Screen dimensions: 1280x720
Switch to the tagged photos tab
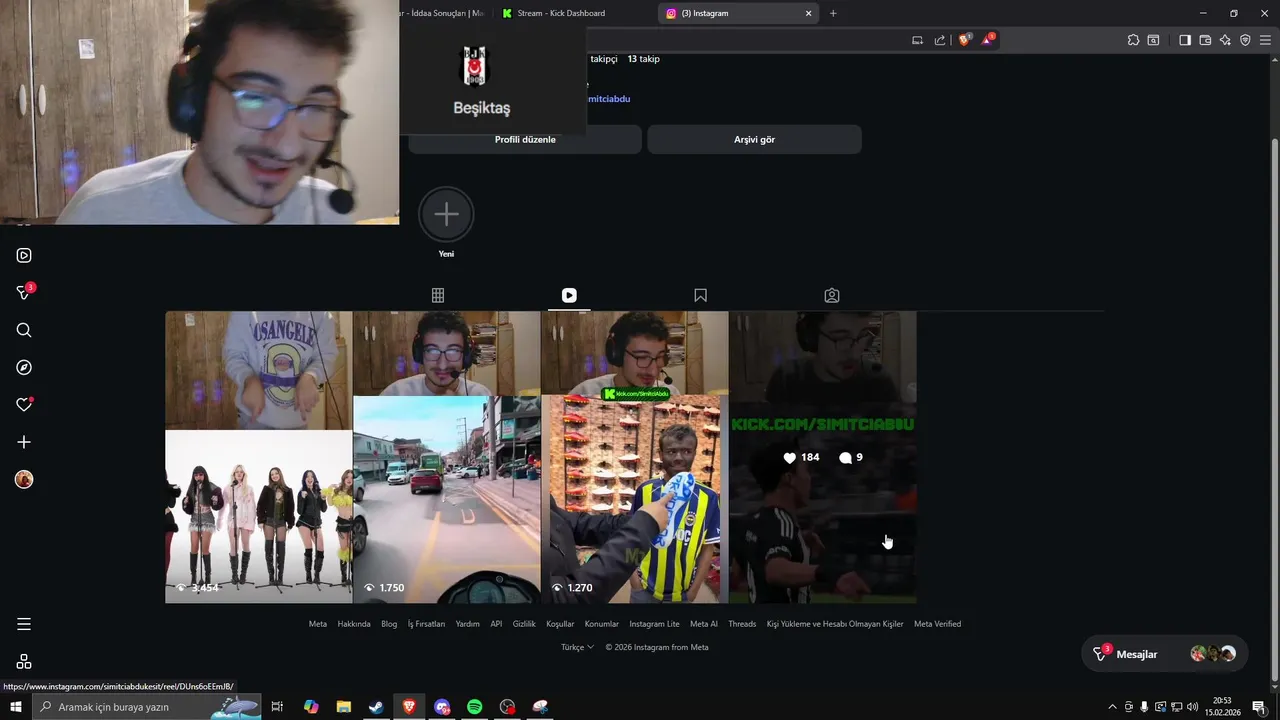click(832, 295)
